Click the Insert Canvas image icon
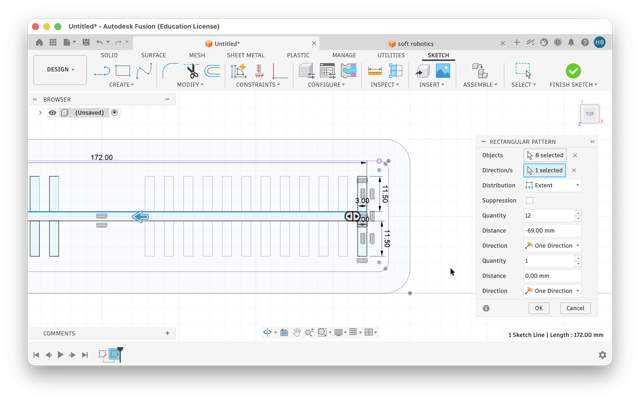 (x=443, y=71)
